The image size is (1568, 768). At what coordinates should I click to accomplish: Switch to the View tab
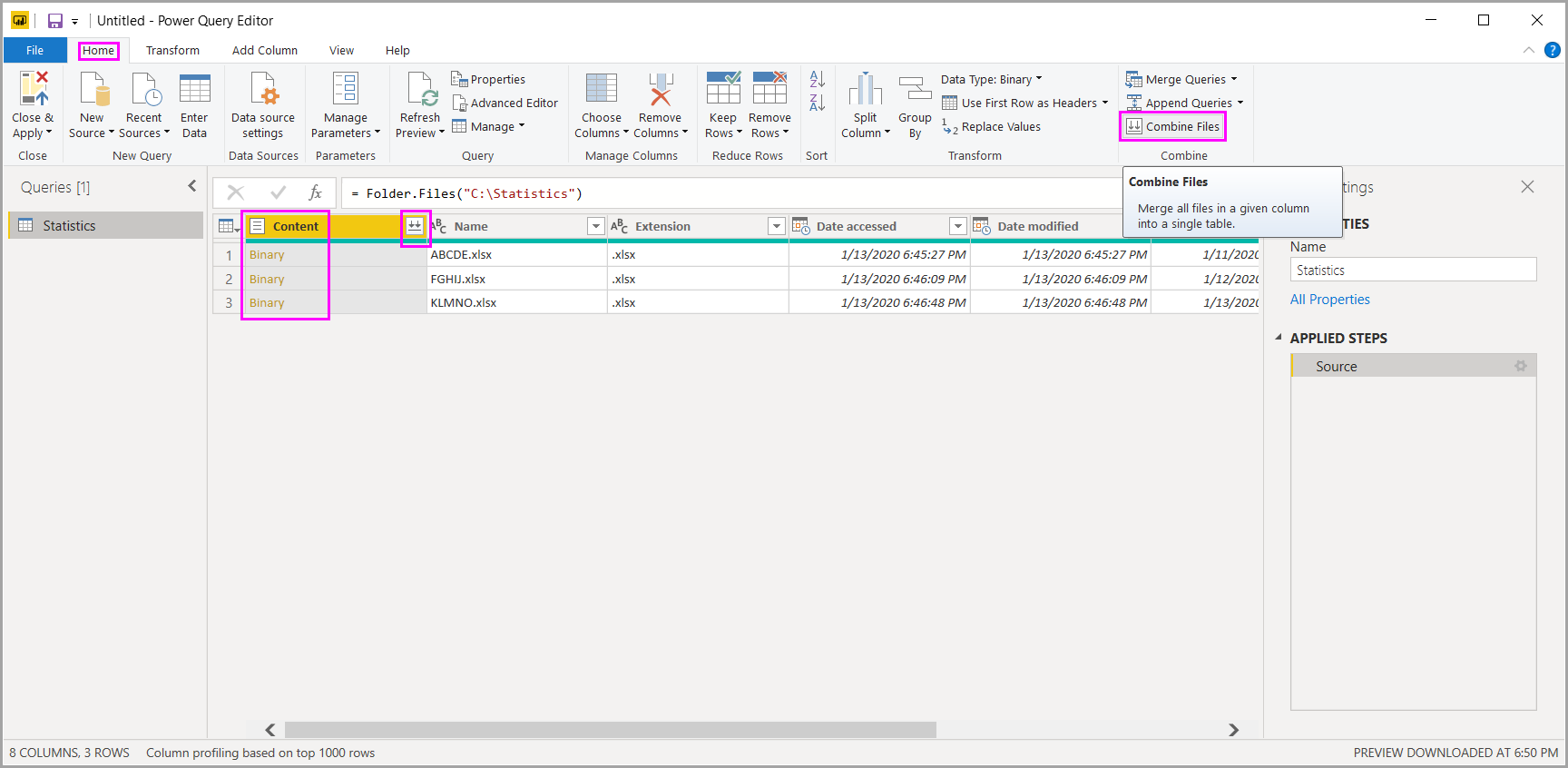click(x=341, y=50)
